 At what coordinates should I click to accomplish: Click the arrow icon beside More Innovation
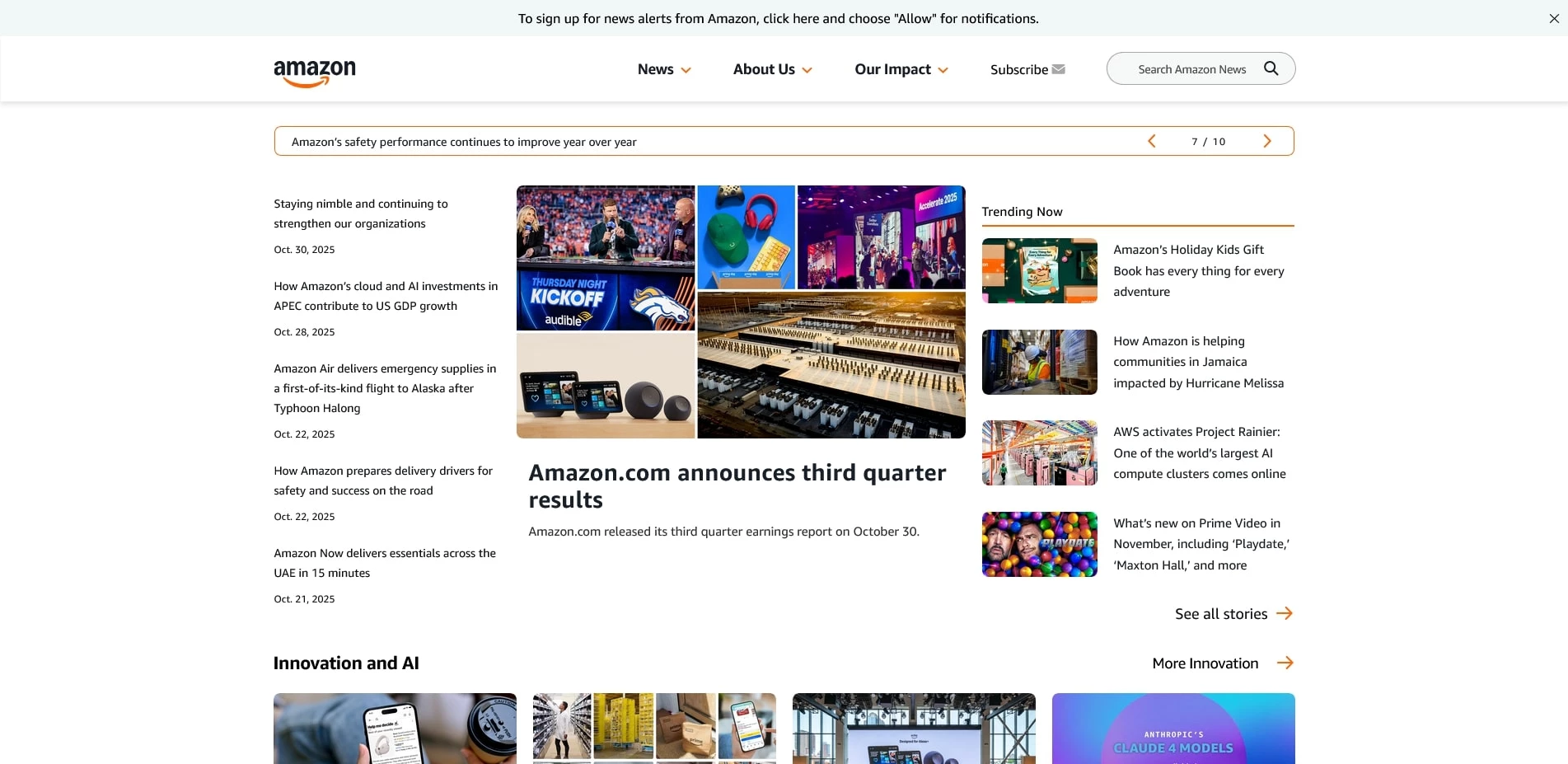point(1285,662)
